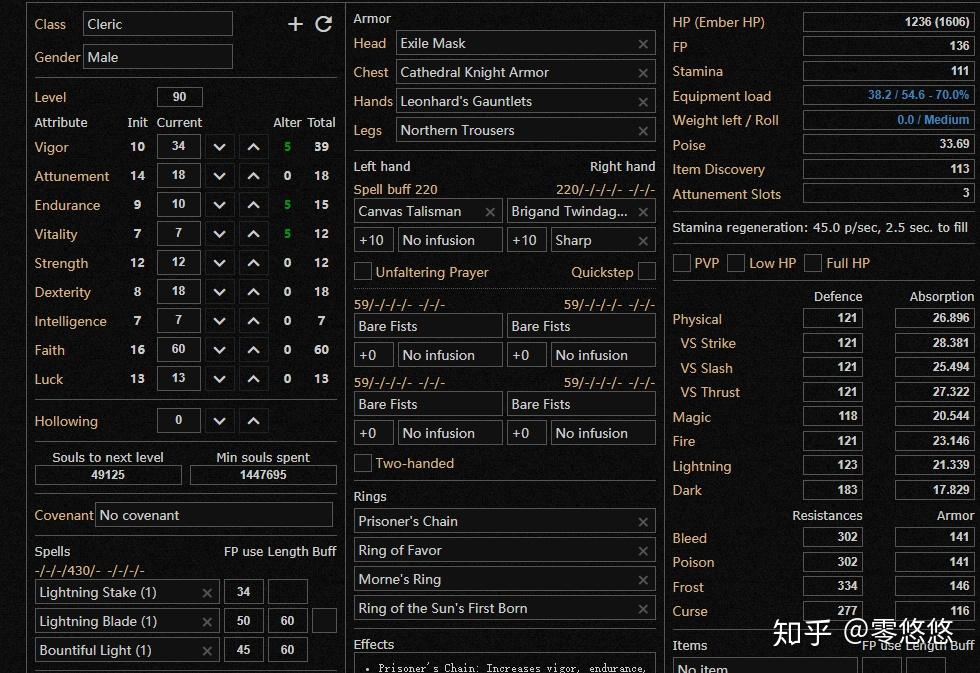980x673 pixels.
Task: Remove Morne's Ring
Action: (x=642, y=580)
